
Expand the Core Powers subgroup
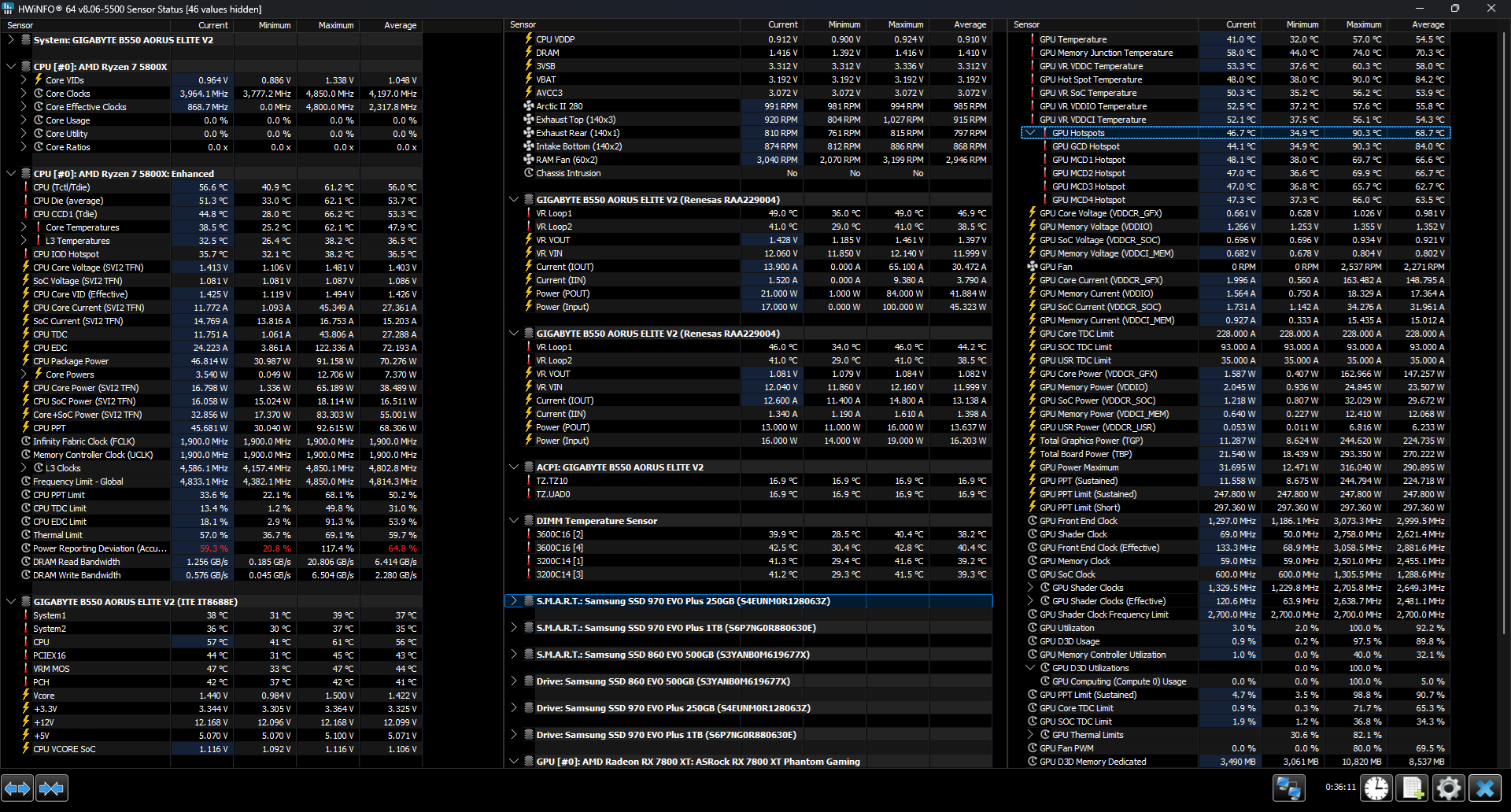click(x=24, y=375)
